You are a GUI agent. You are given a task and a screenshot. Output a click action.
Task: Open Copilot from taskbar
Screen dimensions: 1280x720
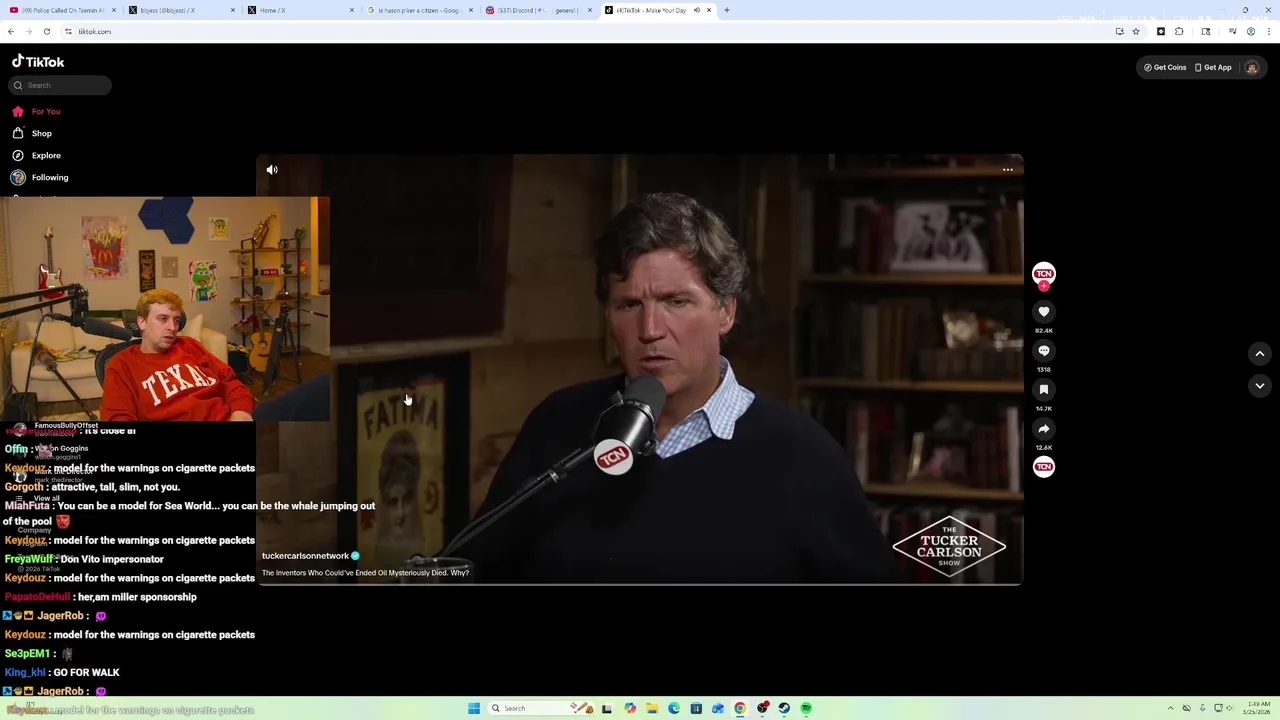(x=630, y=708)
